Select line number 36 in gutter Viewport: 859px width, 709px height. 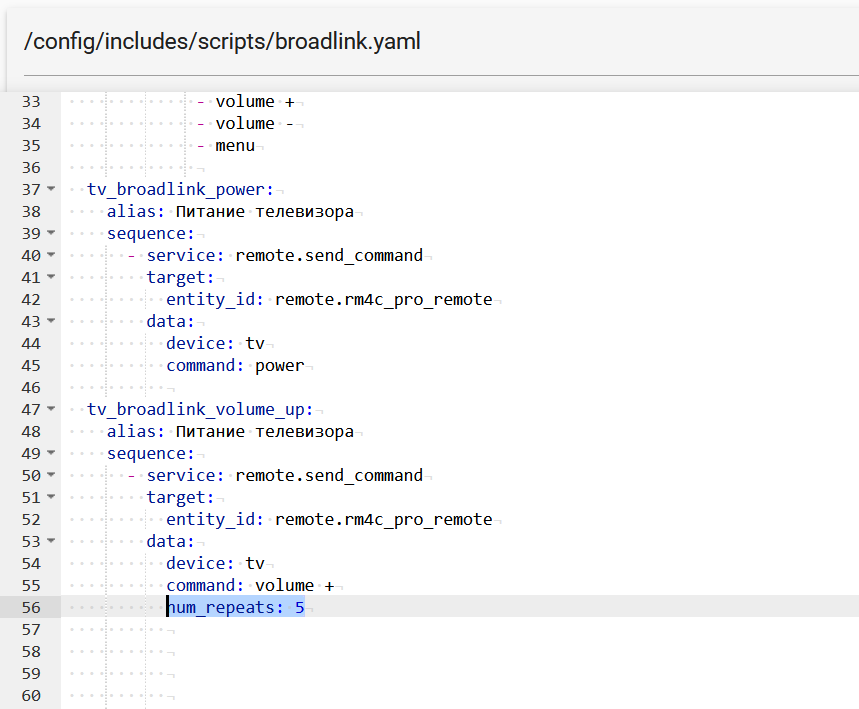coord(31,167)
